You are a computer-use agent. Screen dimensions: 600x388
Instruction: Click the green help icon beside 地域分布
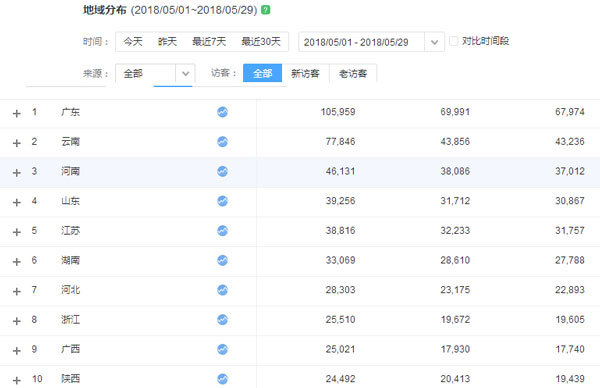click(x=266, y=10)
